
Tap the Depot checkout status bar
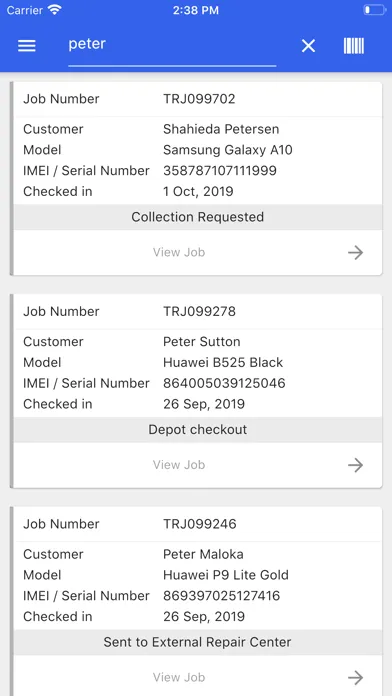198,430
